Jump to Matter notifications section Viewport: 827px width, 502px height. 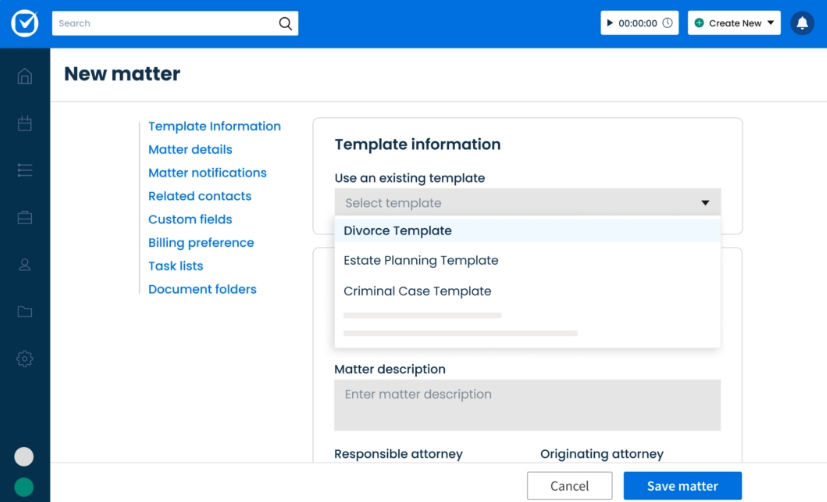[x=207, y=173]
